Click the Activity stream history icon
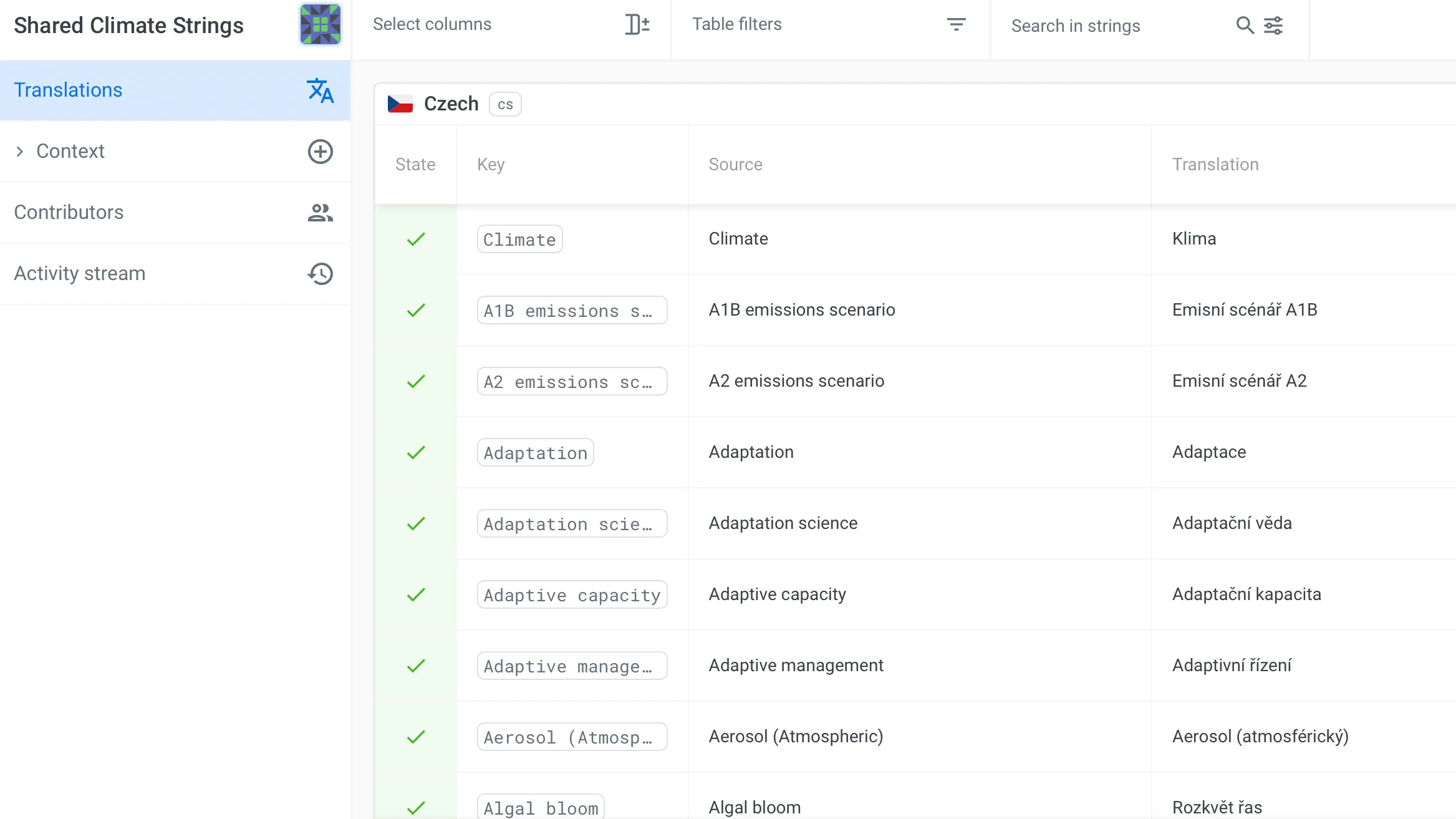The height and width of the screenshot is (819, 1456). tap(321, 274)
